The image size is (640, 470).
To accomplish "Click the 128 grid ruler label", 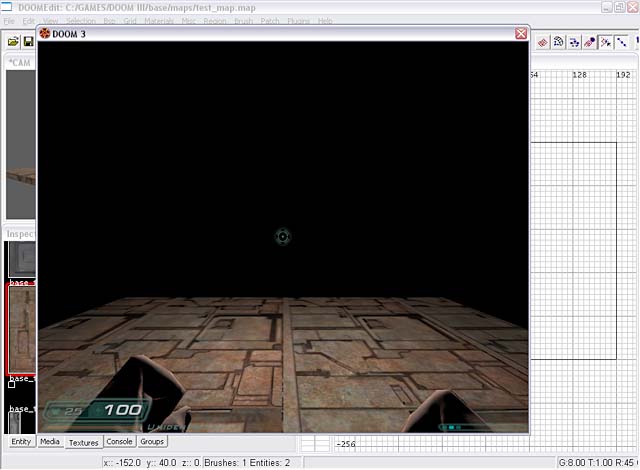I will [580, 75].
